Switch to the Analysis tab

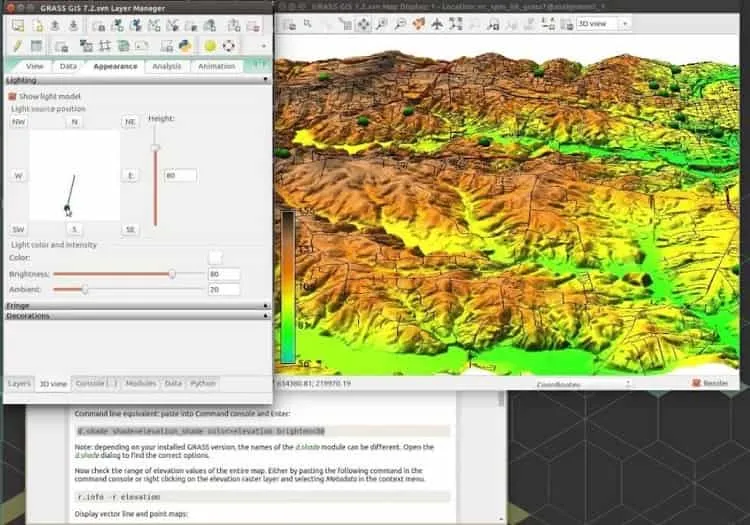tap(167, 66)
